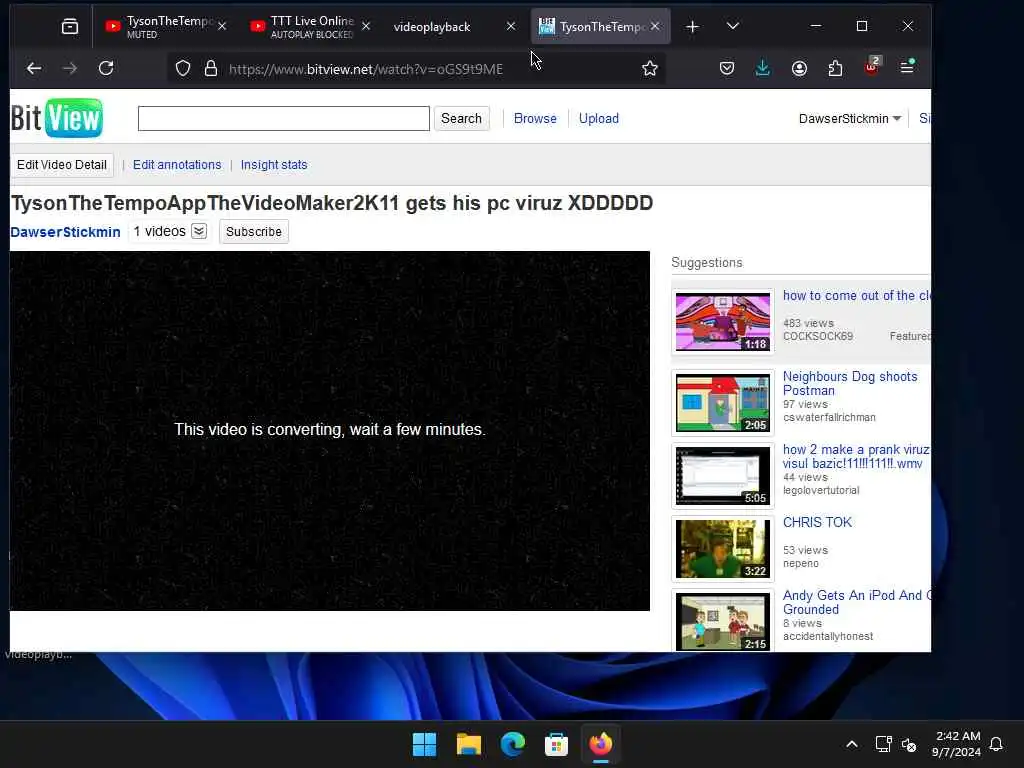
Task: Open the Windows Start menu
Action: [x=424, y=744]
